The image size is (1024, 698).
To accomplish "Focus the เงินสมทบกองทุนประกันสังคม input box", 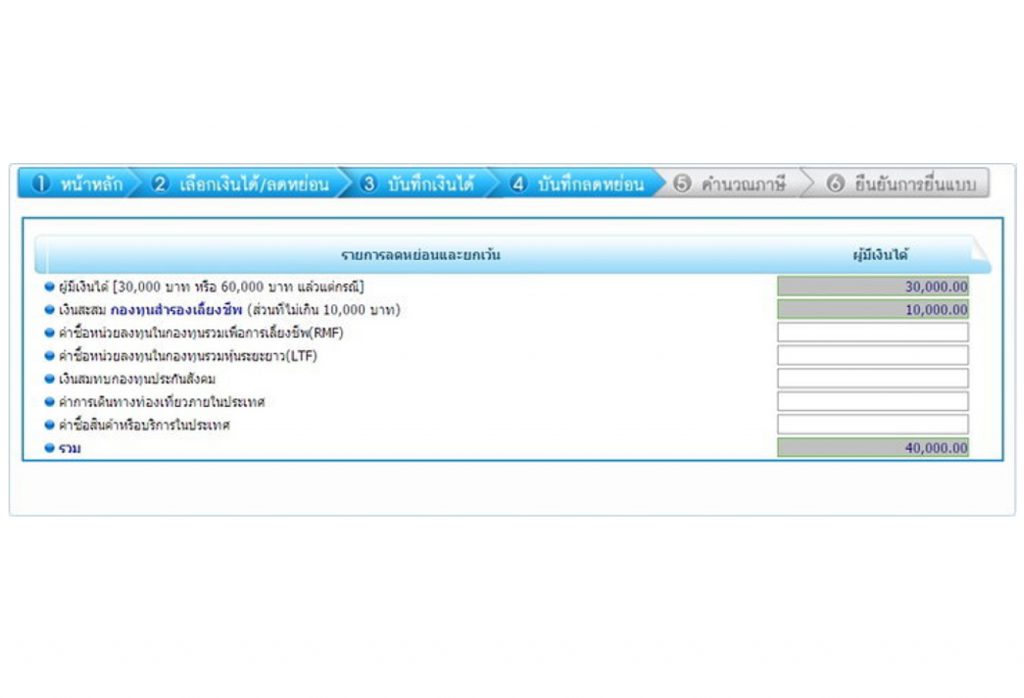I will pyautogui.click(x=872, y=378).
